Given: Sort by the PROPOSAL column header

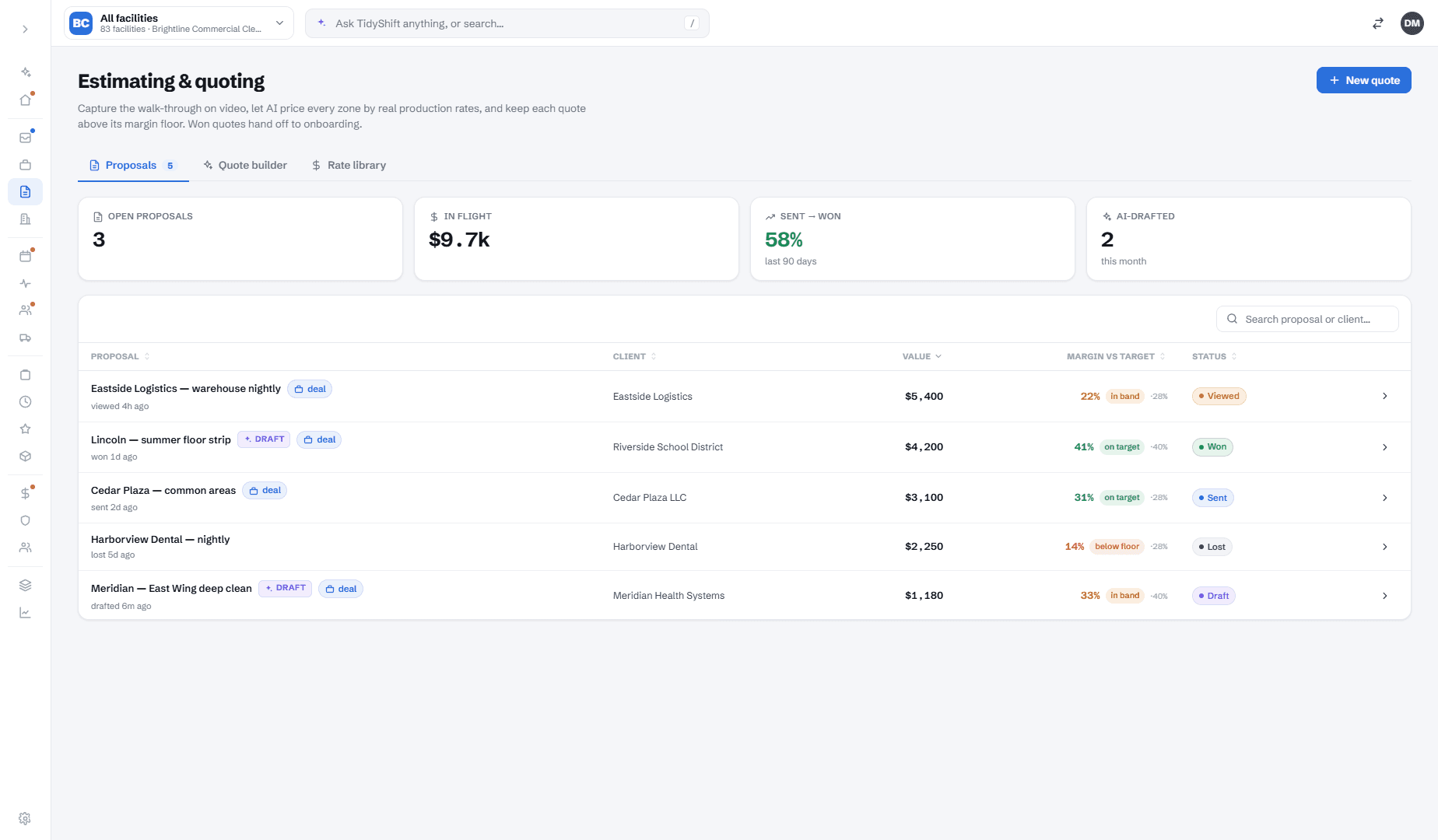Looking at the screenshot, I should coord(121,356).
